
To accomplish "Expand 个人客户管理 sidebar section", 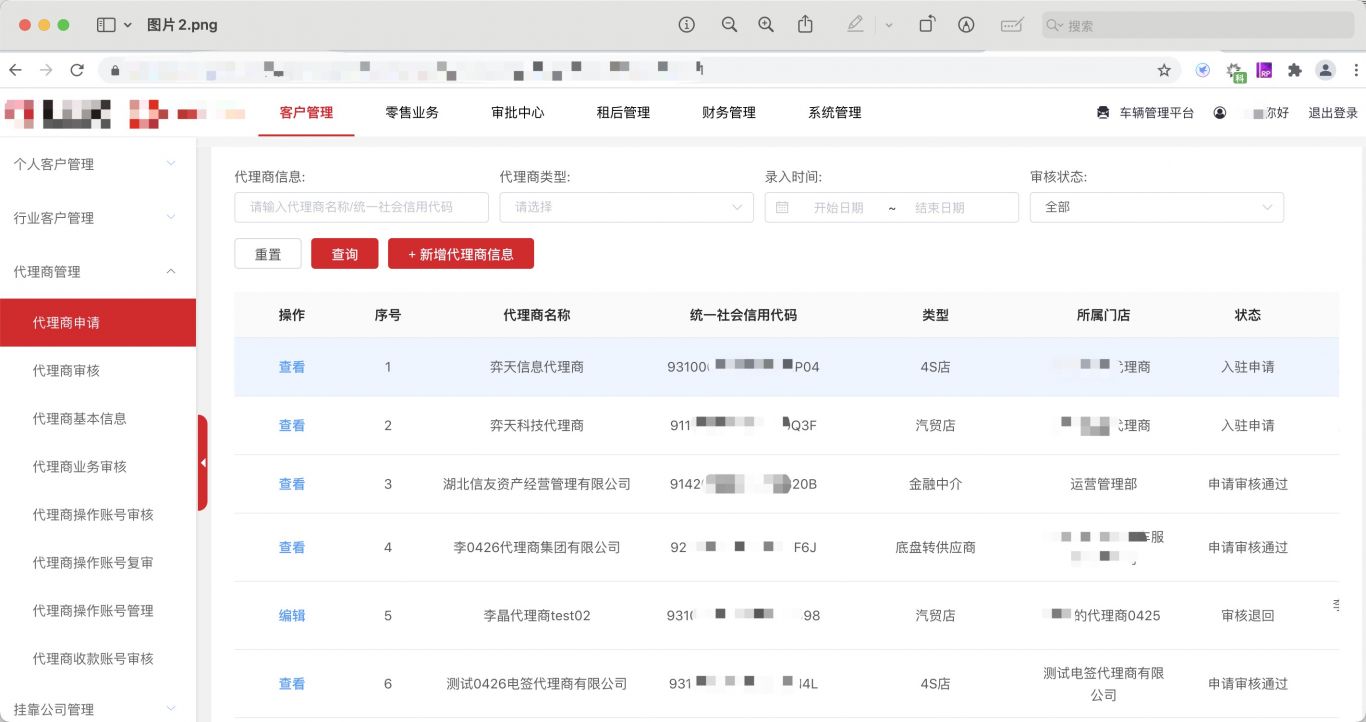I will pos(98,164).
